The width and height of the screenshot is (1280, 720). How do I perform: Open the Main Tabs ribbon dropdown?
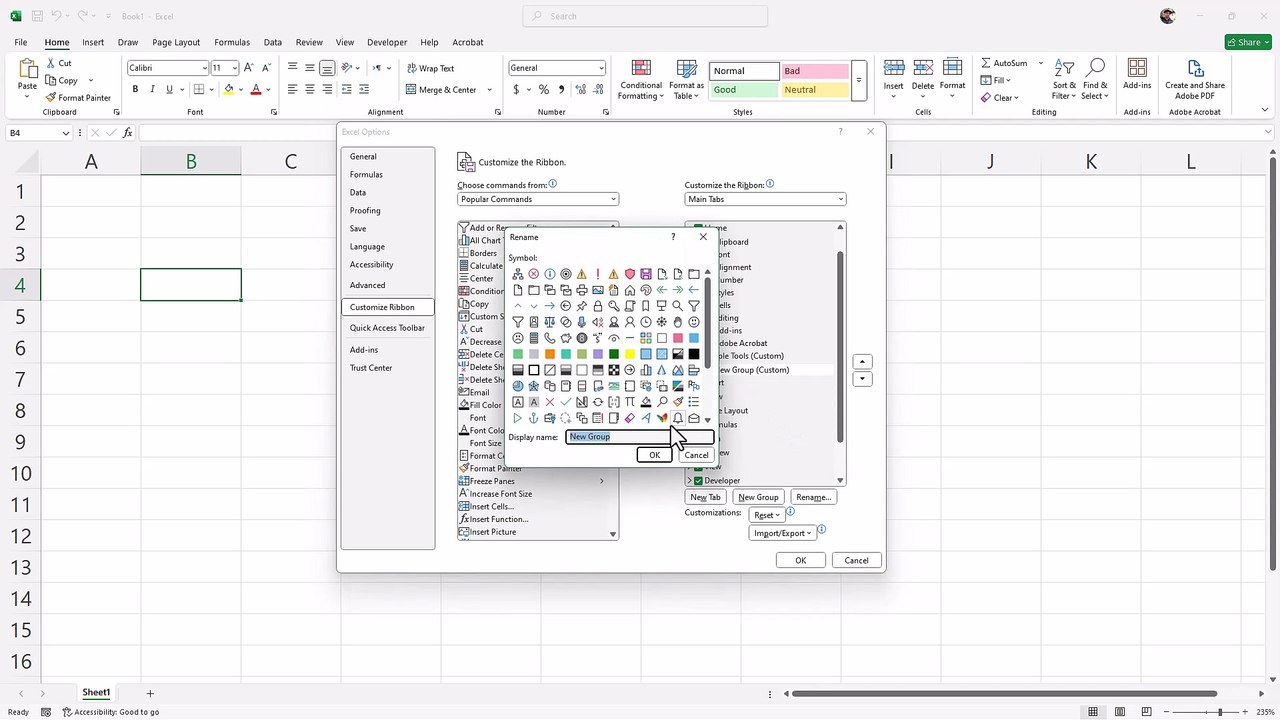pyautogui.click(x=765, y=199)
